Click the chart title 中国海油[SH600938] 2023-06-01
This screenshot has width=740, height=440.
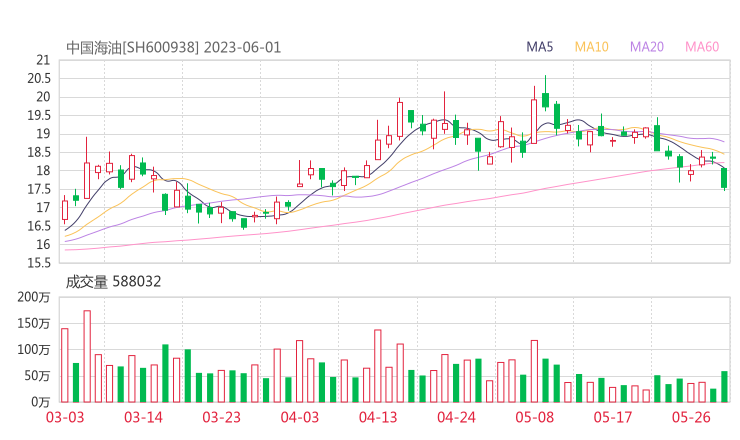click(x=174, y=47)
